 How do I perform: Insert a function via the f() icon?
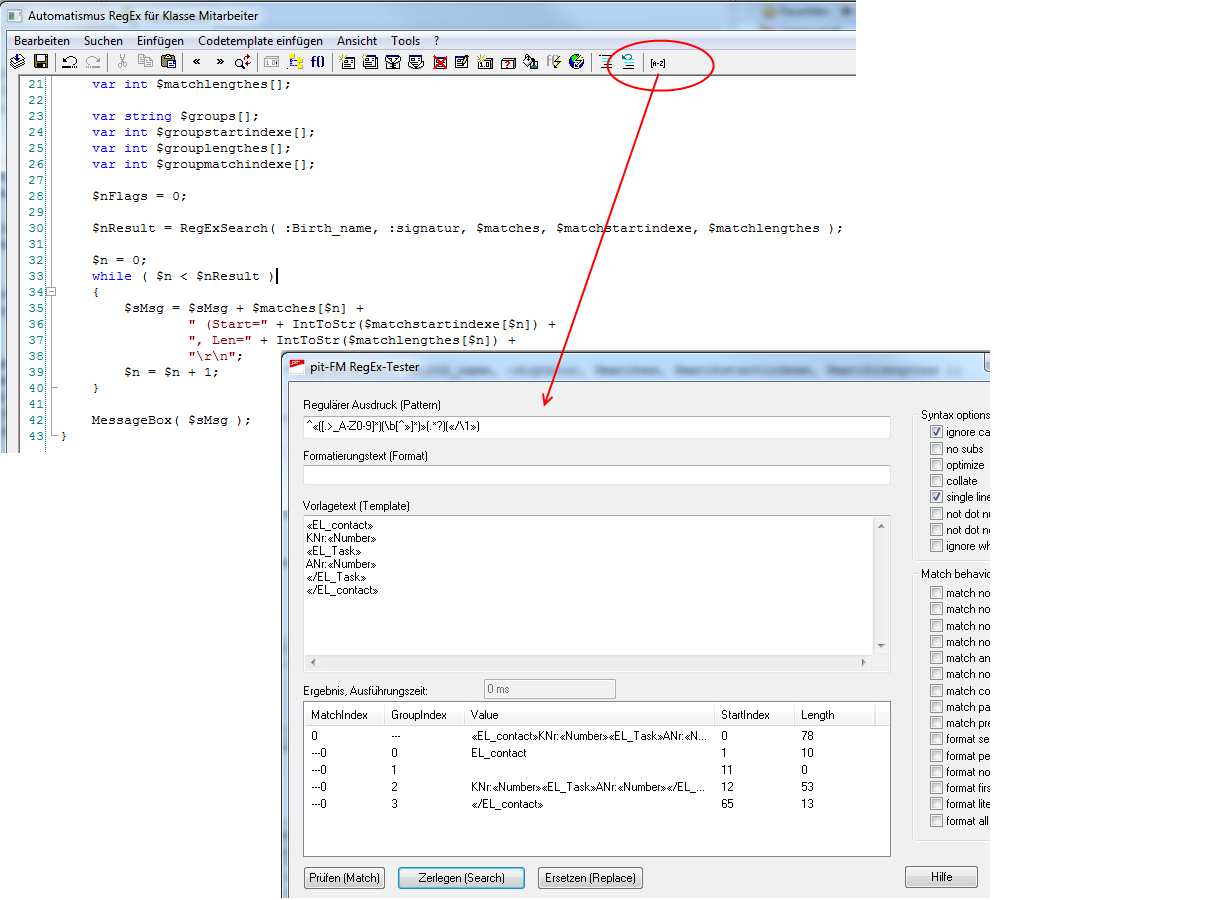(x=318, y=61)
